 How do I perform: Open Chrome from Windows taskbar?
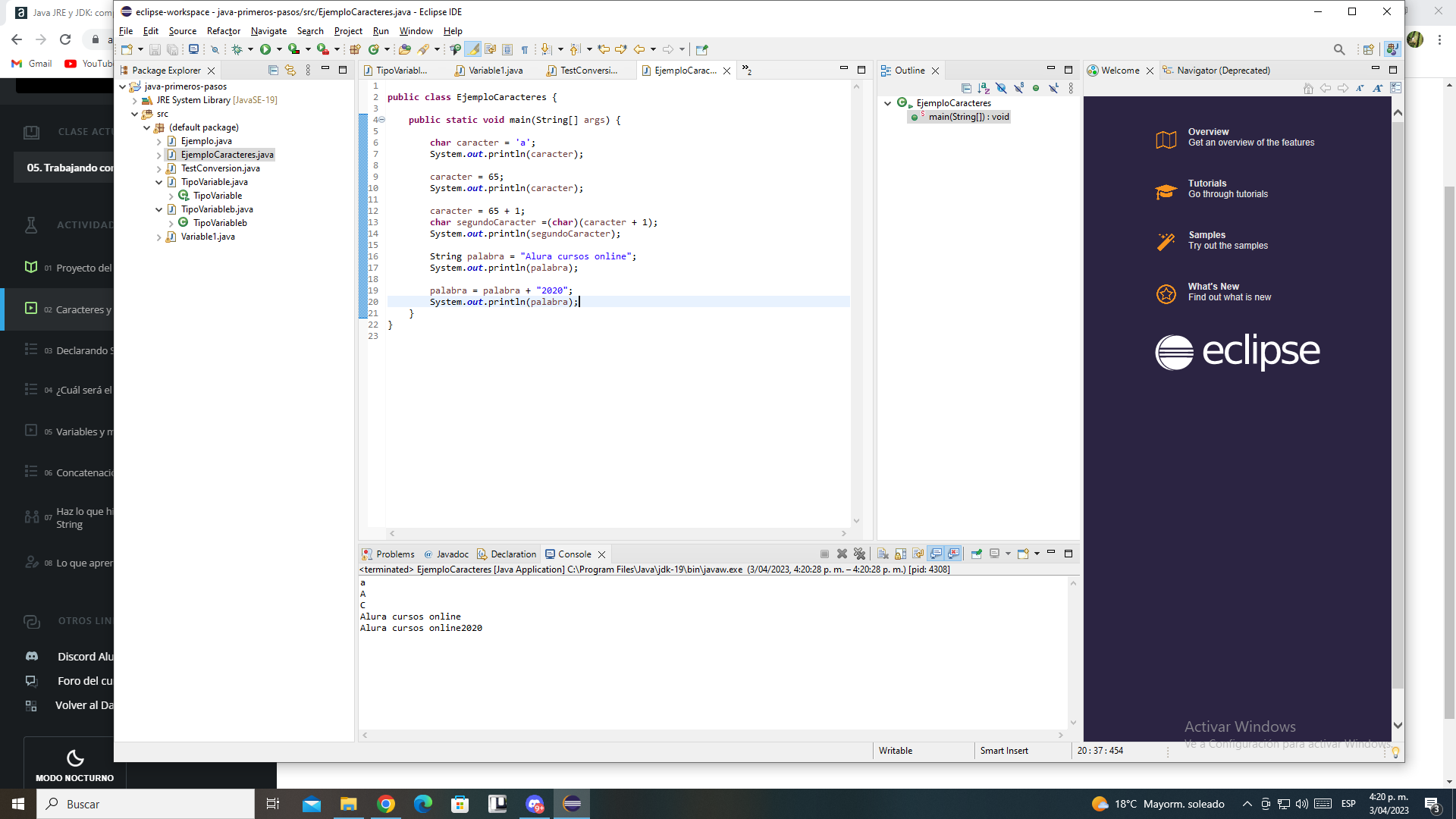pos(386,804)
